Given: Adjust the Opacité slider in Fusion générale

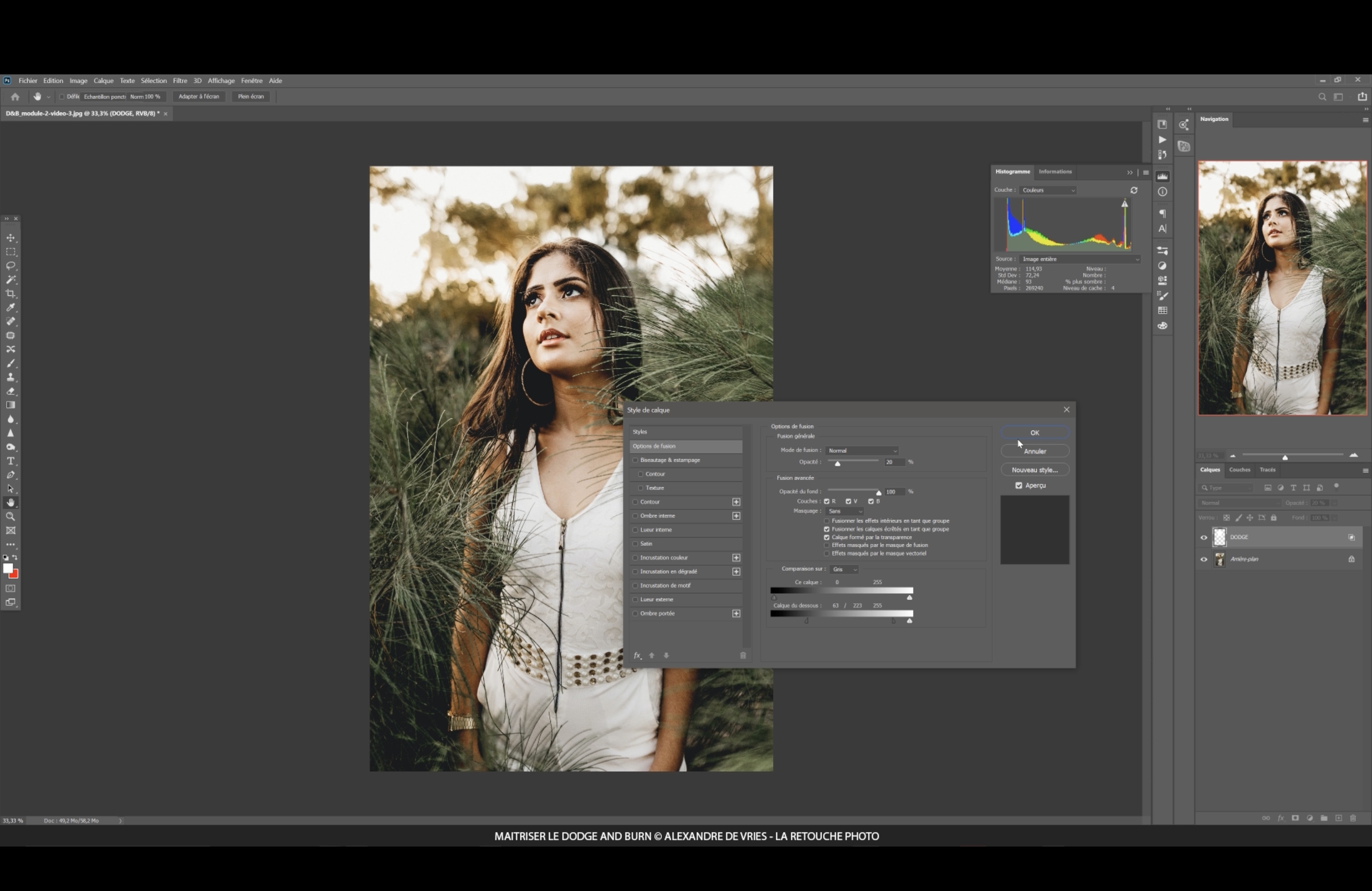Looking at the screenshot, I should (x=838, y=463).
